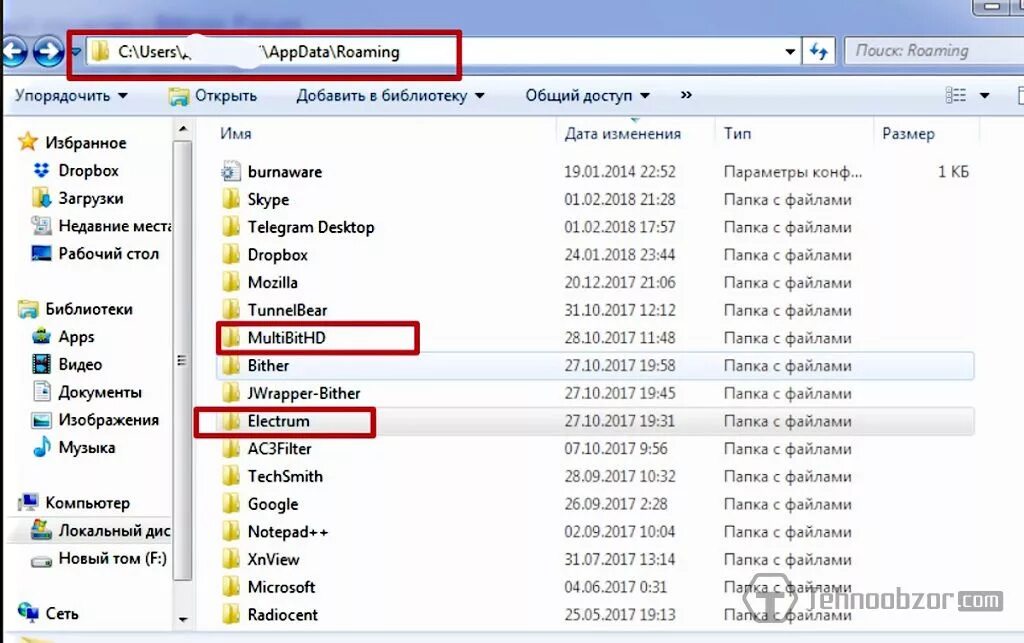This screenshot has width=1024, height=643.
Task: Click the 1 КБ size value
Action: tap(953, 172)
